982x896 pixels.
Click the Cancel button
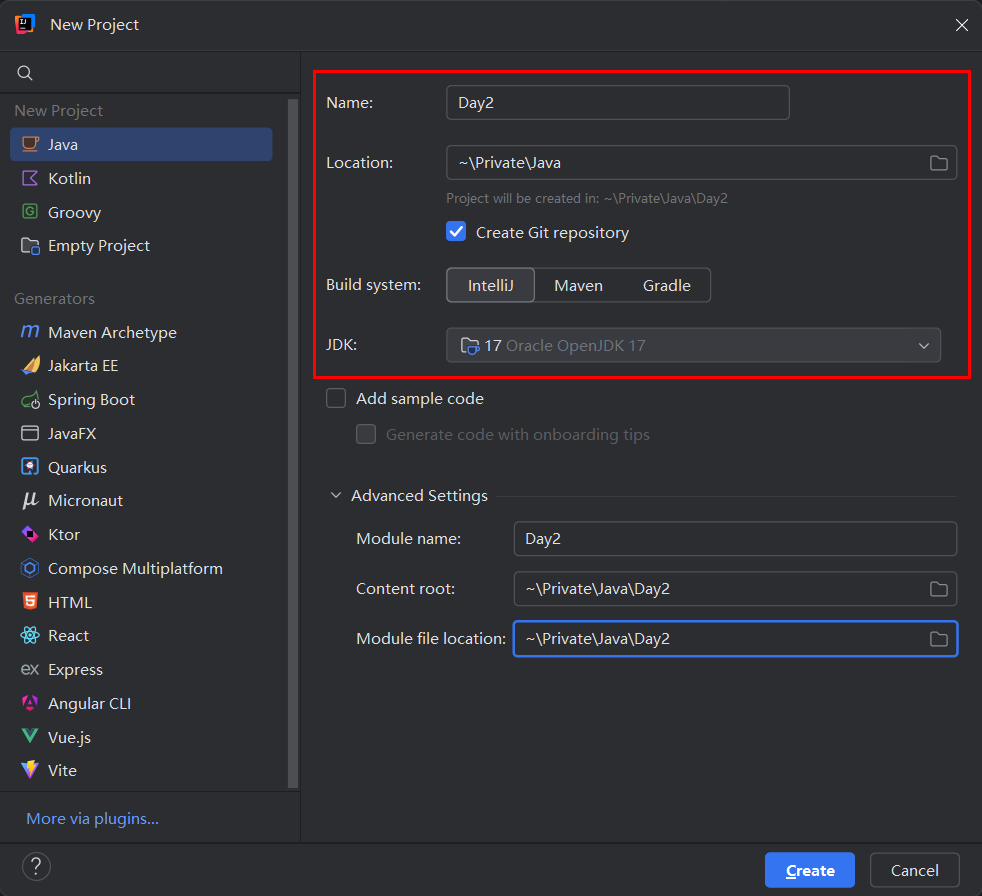click(914, 870)
